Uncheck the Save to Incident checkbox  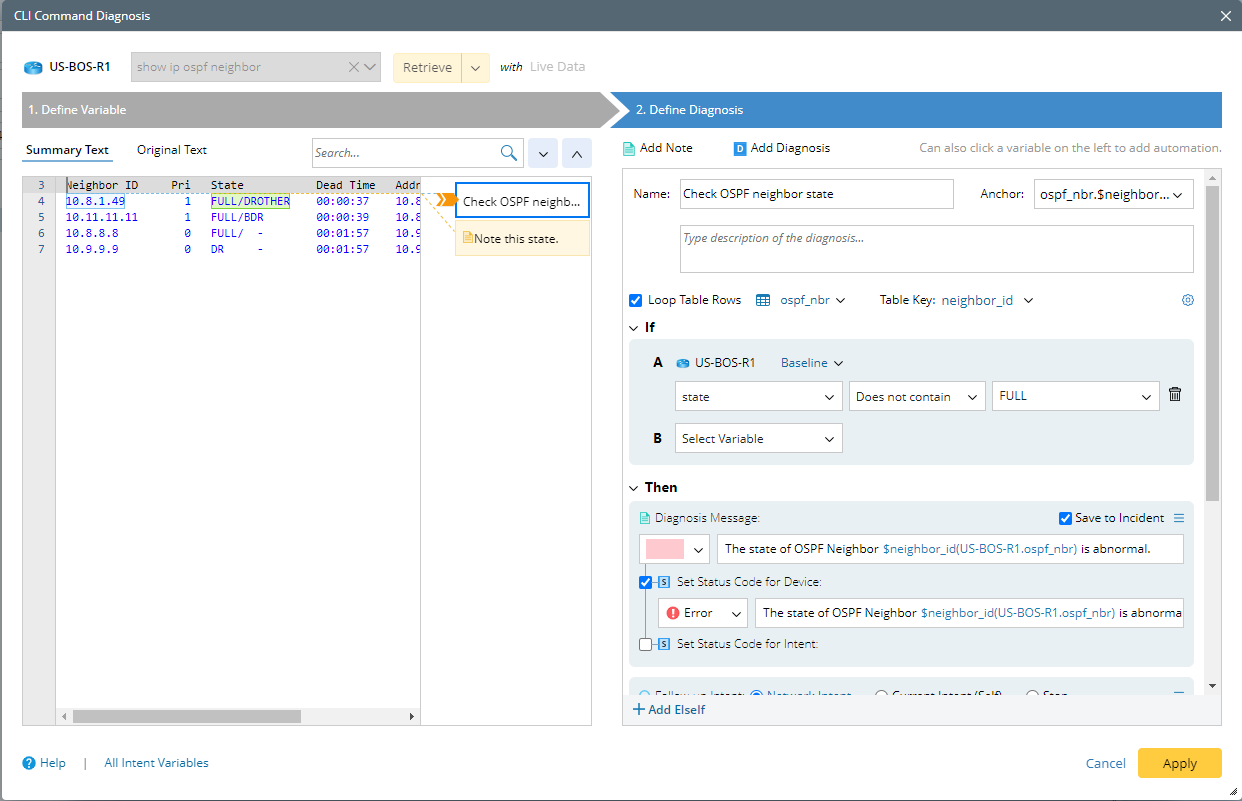coord(1065,518)
